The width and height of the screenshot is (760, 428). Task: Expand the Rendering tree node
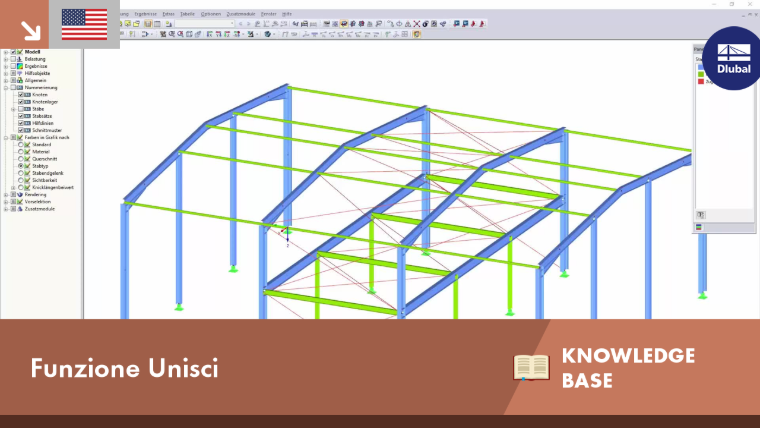(6, 194)
